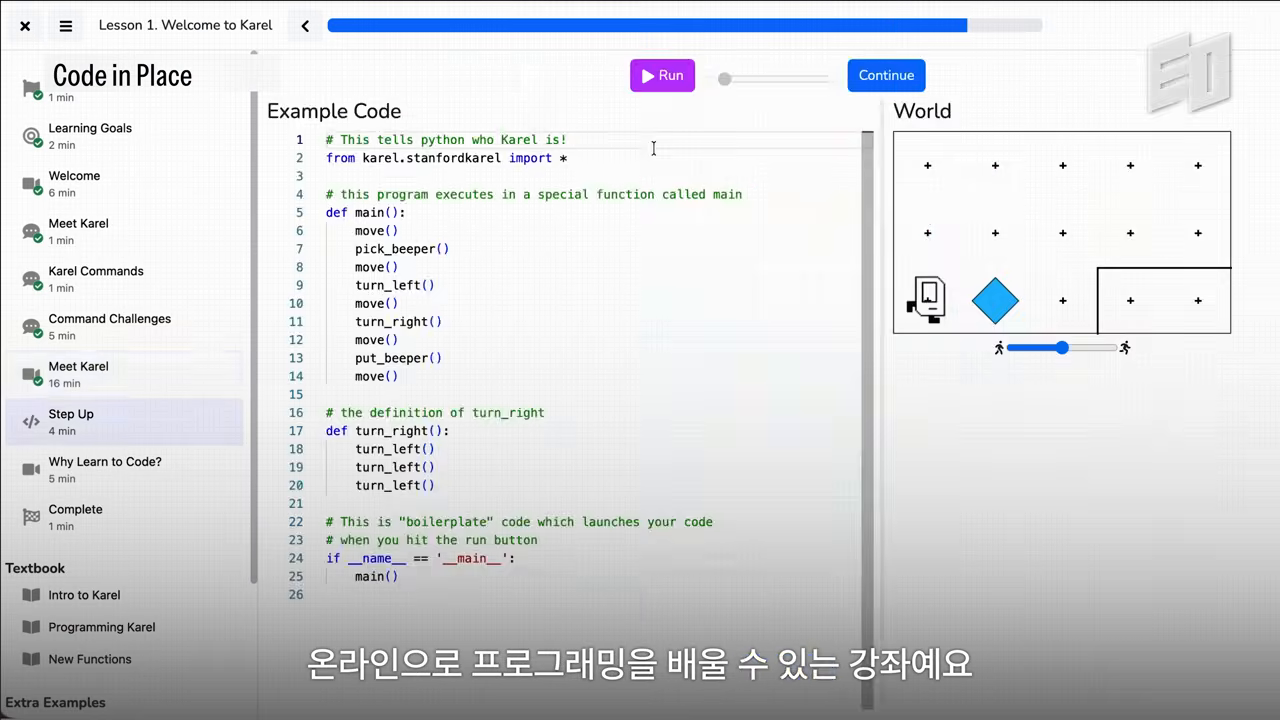
Task: Click line number 26 in the editor gutter
Action: (x=295, y=595)
